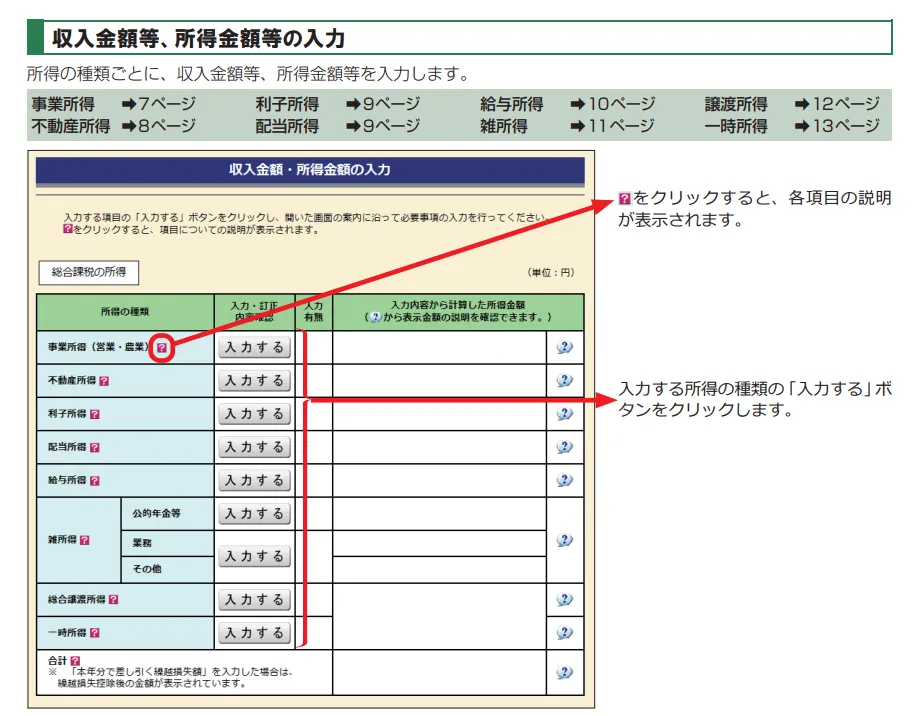The image size is (912, 716).
Task: Click the blue question icon in the 給与所得 row
Action: click(566, 480)
